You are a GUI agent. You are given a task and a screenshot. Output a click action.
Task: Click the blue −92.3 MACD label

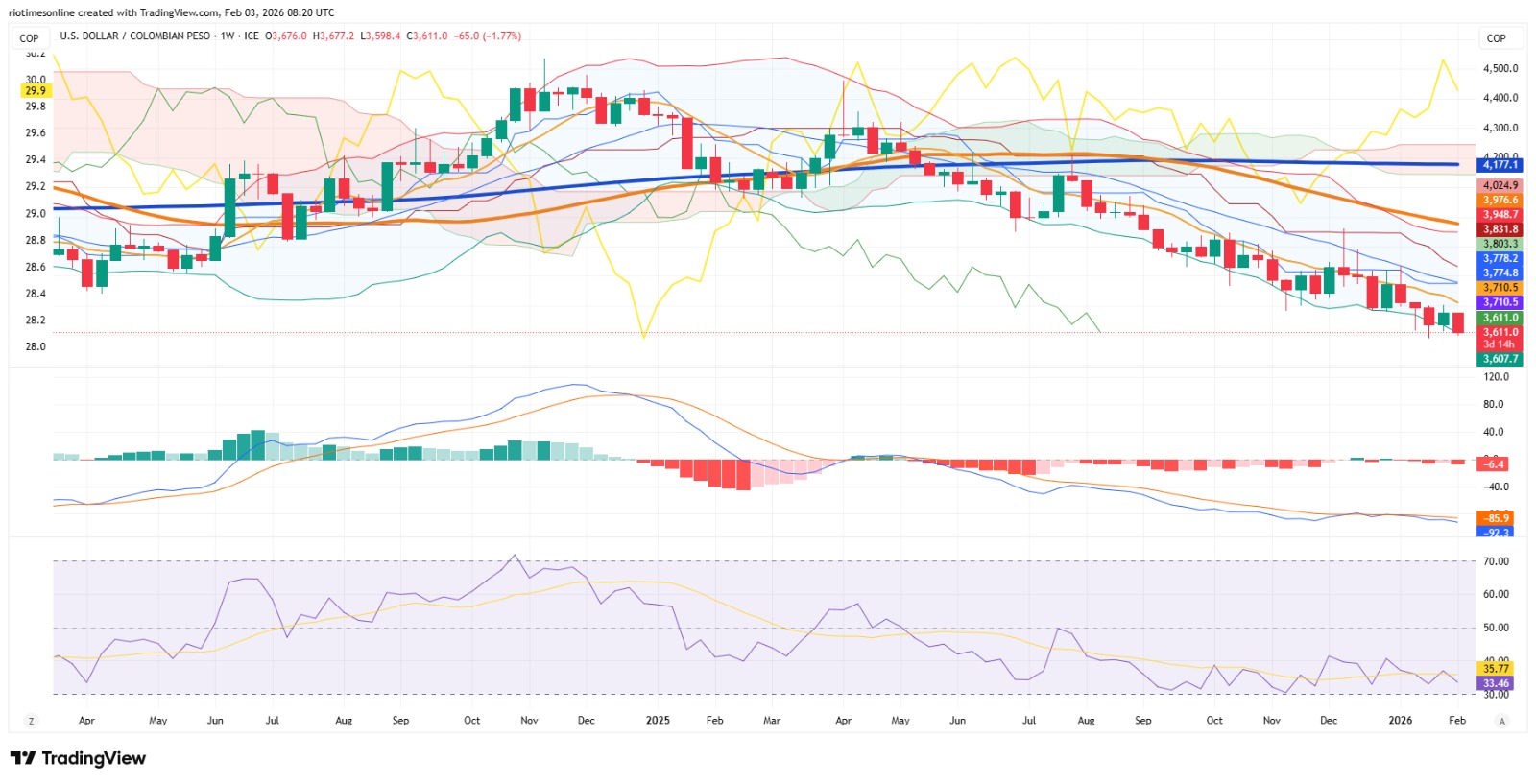tap(1496, 532)
